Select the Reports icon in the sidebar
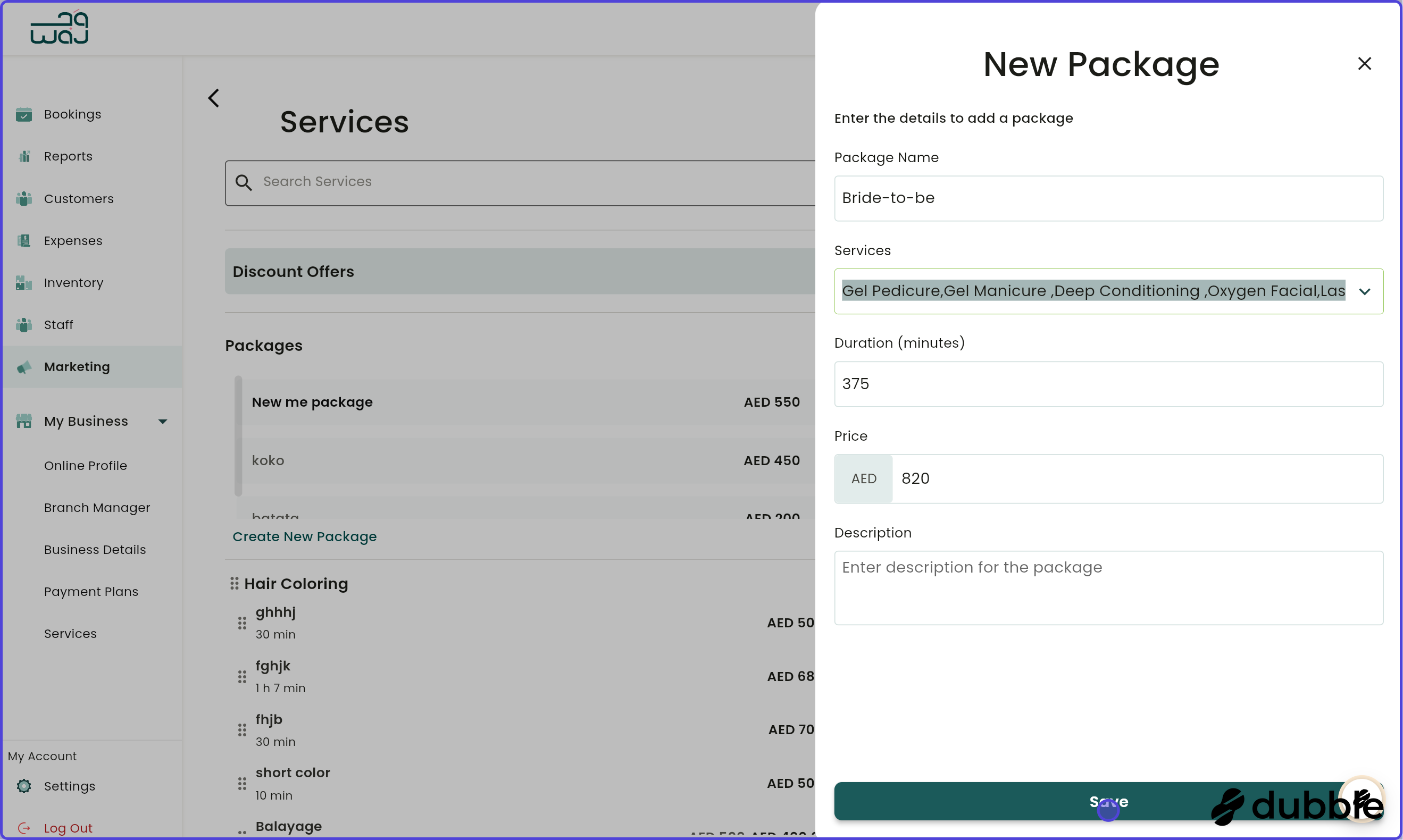The width and height of the screenshot is (1403, 840). (x=24, y=156)
